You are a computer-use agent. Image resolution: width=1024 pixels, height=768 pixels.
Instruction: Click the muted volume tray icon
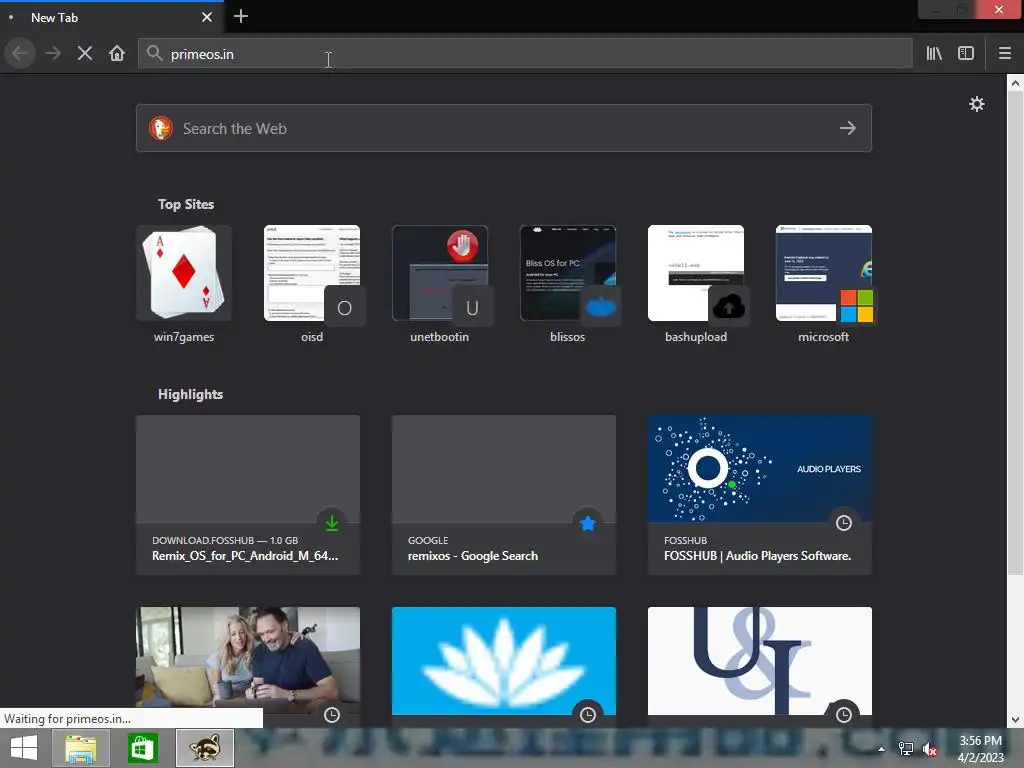[x=930, y=749]
